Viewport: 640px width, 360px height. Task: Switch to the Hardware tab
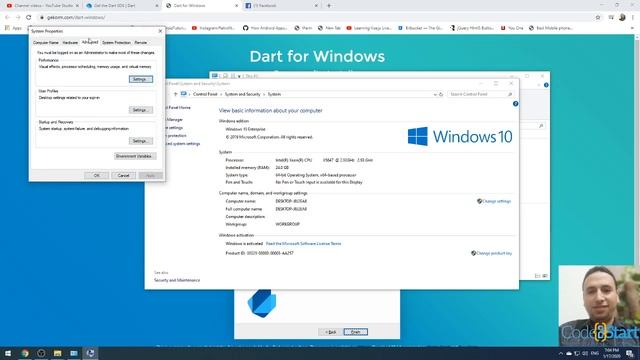pyautogui.click(x=70, y=42)
